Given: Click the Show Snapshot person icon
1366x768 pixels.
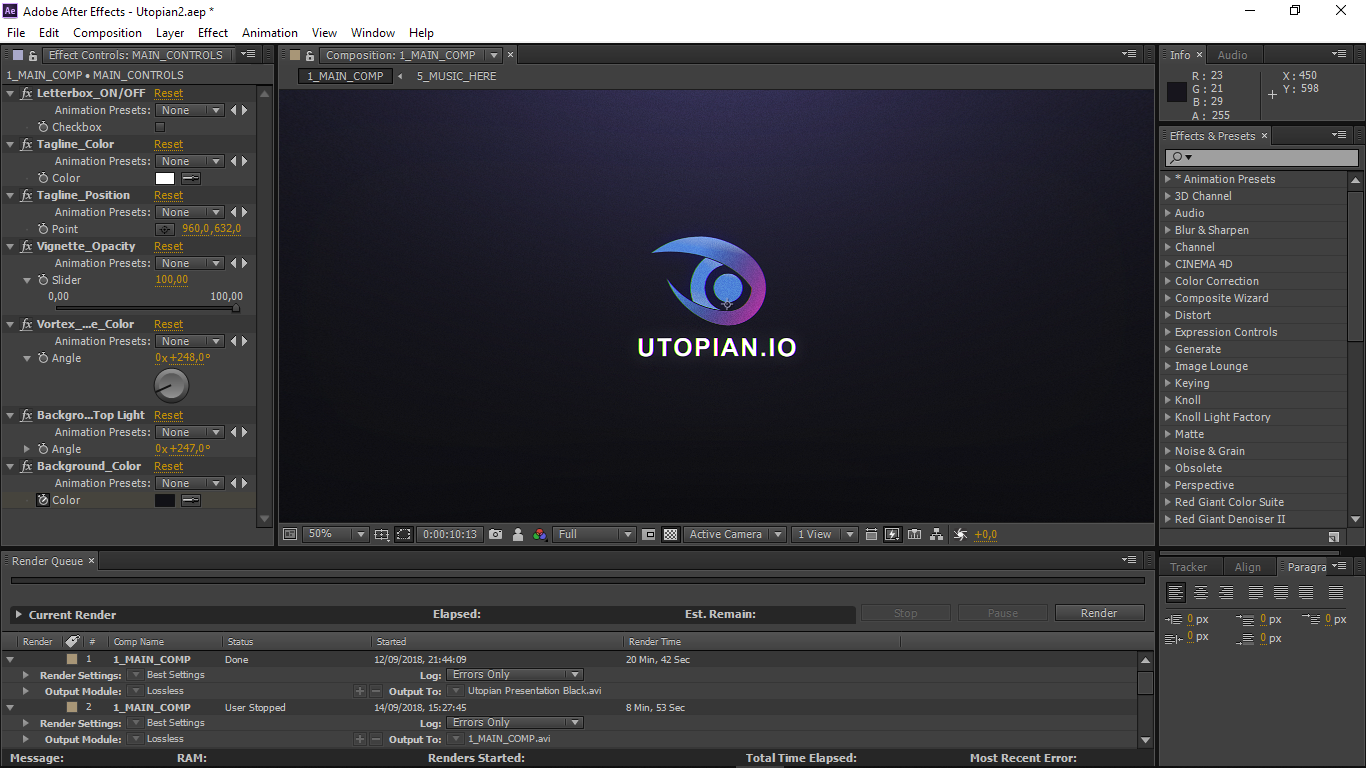Looking at the screenshot, I should 518,534.
